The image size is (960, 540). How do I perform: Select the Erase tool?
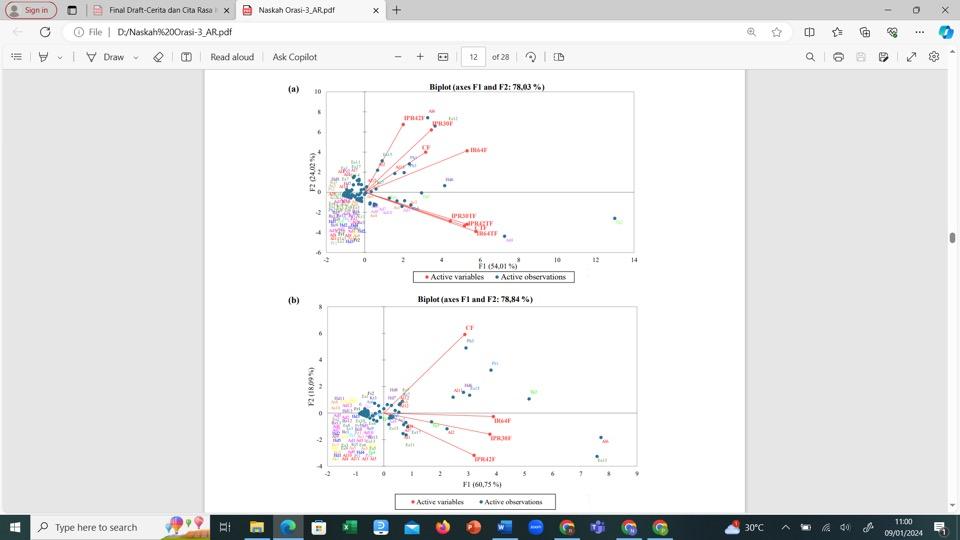tap(159, 57)
